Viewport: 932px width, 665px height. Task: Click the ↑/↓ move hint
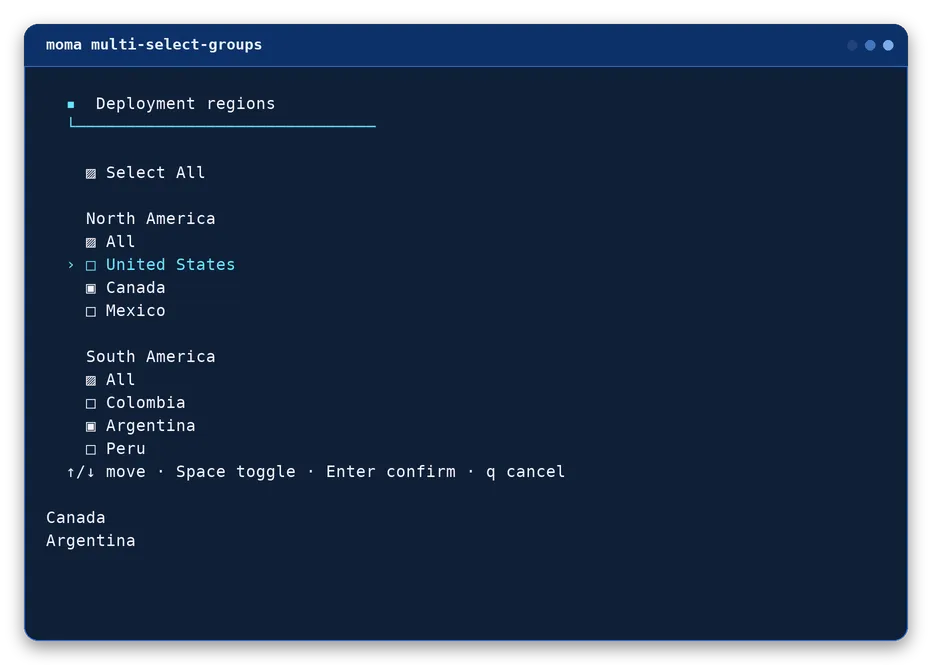106,471
